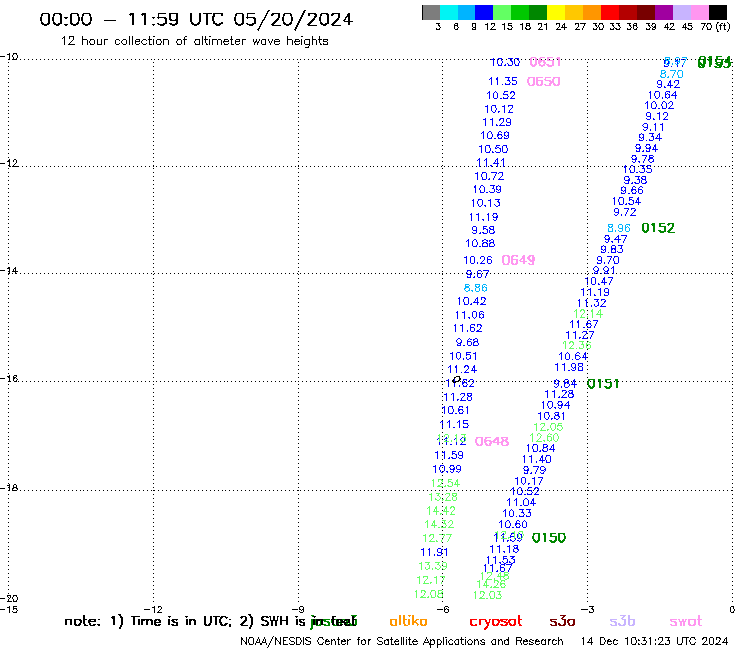Click the green value 13.39
The image size is (740, 650).
[433, 566]
